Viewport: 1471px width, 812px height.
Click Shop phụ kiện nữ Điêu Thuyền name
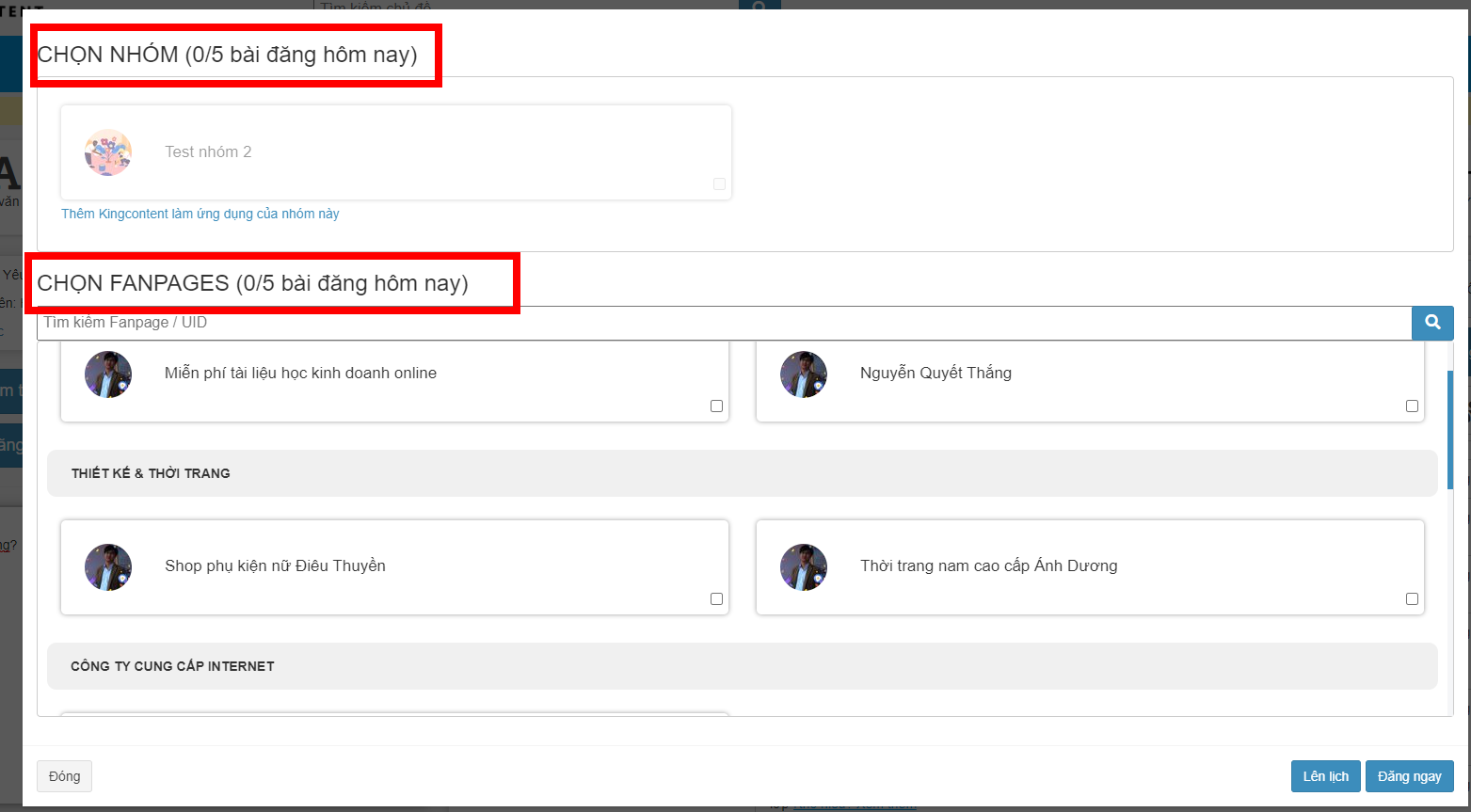[275, 566]
